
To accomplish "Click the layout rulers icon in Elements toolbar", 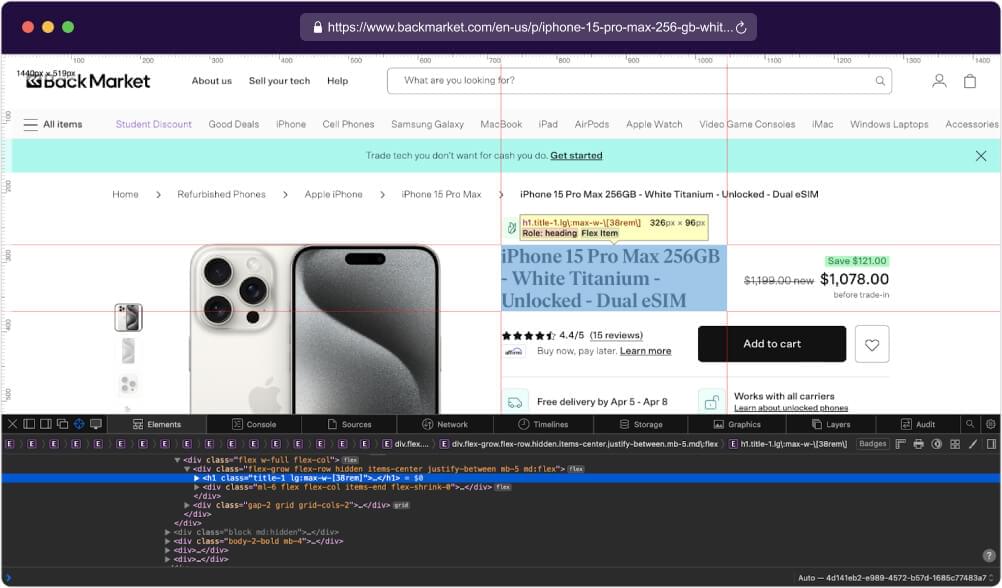I will 901,443.
